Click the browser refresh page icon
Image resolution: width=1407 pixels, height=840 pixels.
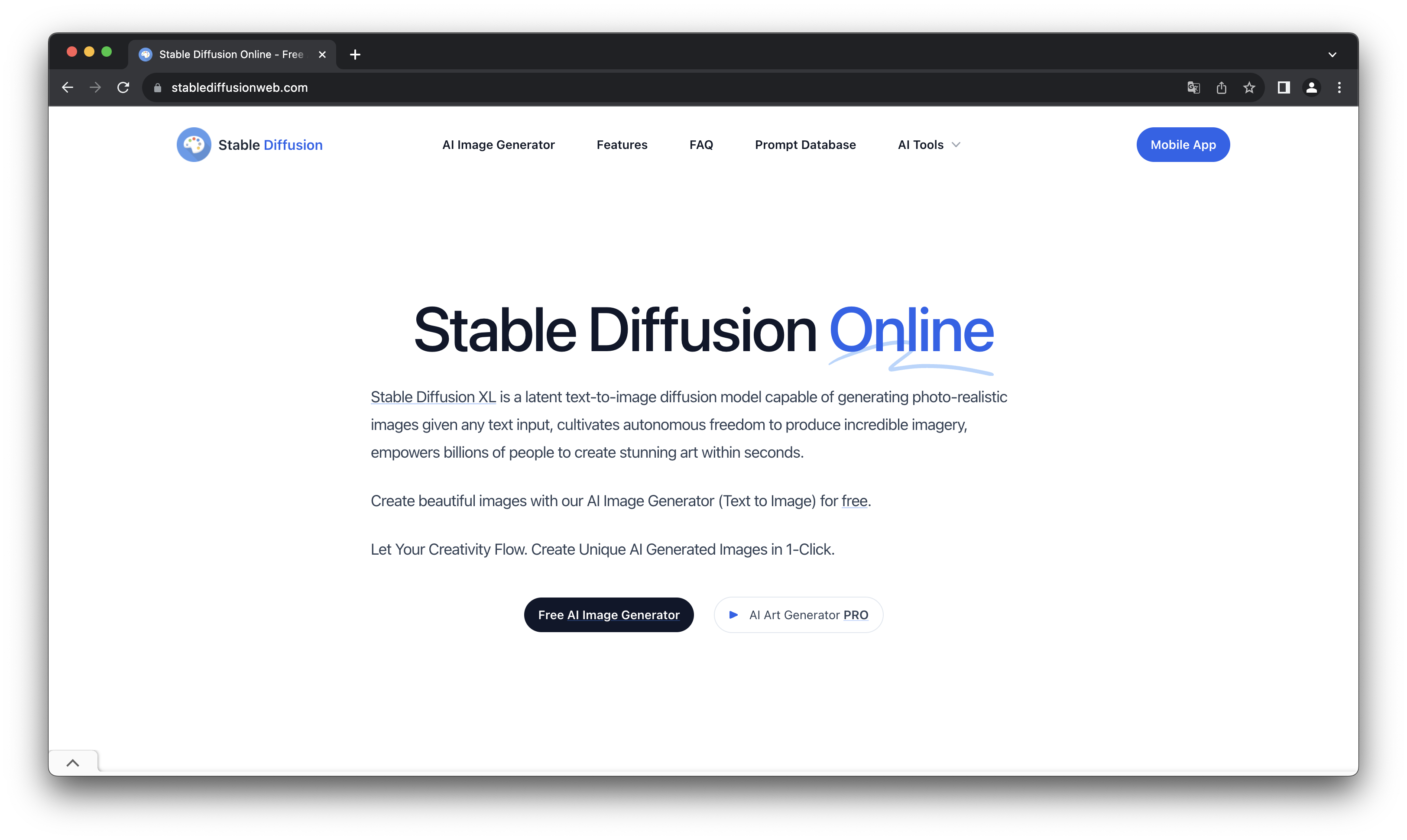[123, 87]
